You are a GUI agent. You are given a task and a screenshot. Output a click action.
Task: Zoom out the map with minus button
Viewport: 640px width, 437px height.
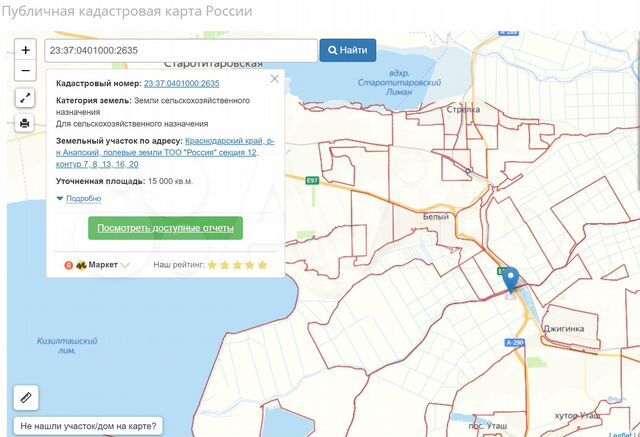[26, 71]
